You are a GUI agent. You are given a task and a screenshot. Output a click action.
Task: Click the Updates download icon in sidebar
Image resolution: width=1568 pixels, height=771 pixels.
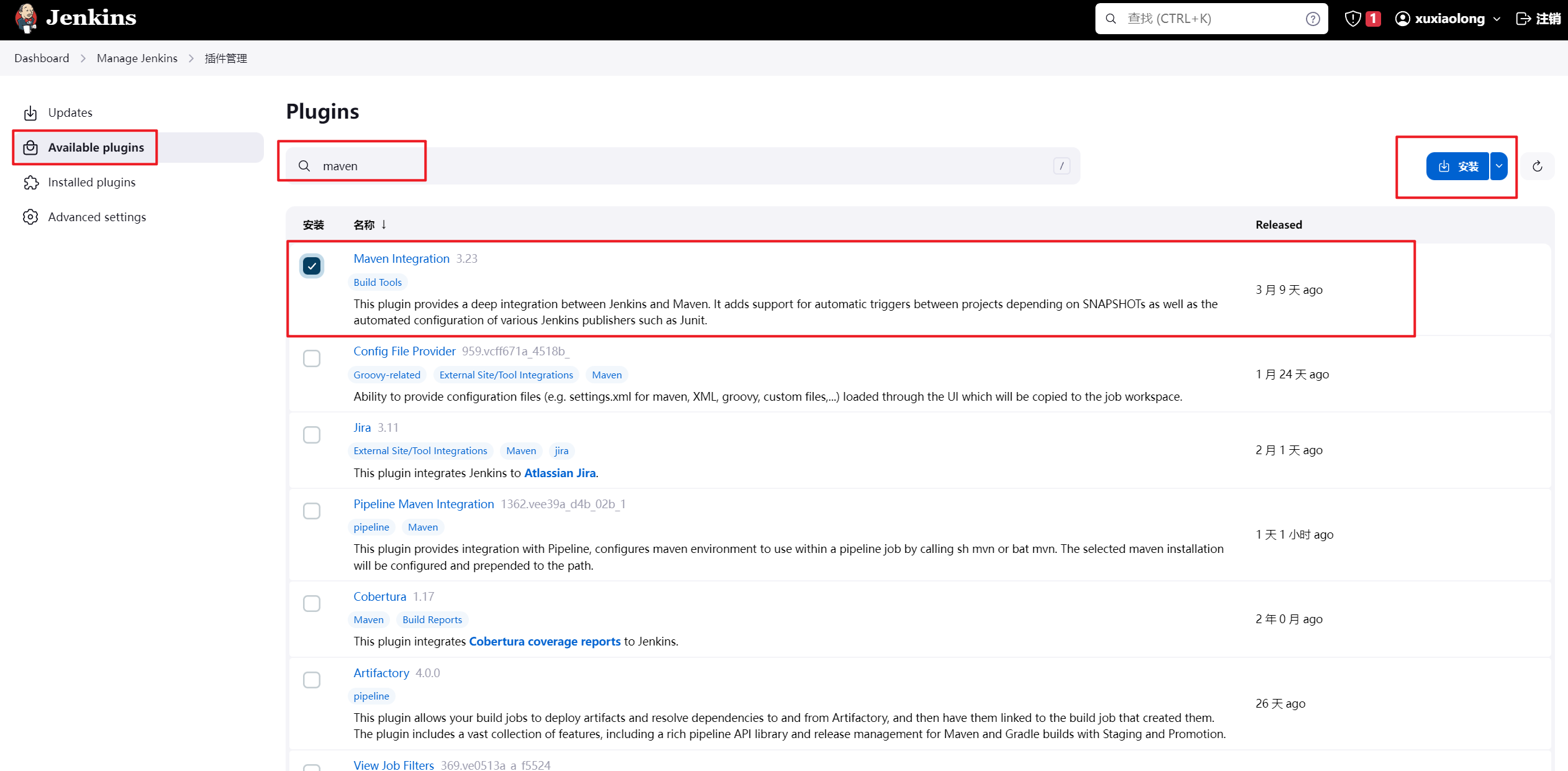30,112
